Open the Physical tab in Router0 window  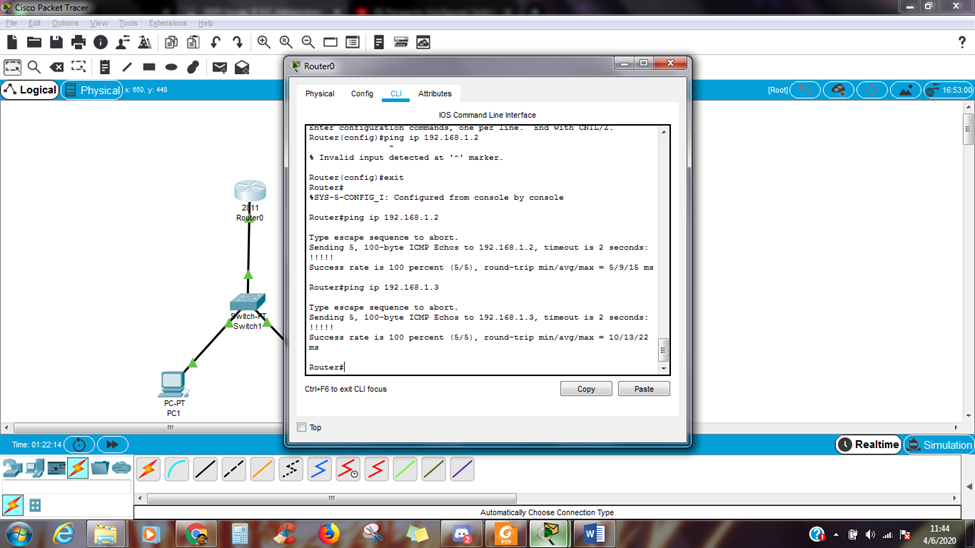coord(320,93)
